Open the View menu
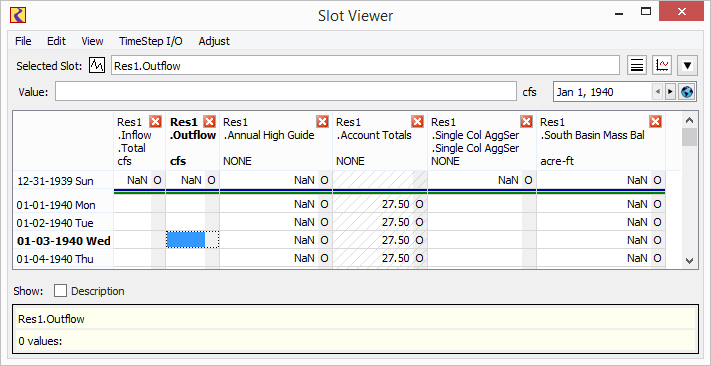 (93, 41)
